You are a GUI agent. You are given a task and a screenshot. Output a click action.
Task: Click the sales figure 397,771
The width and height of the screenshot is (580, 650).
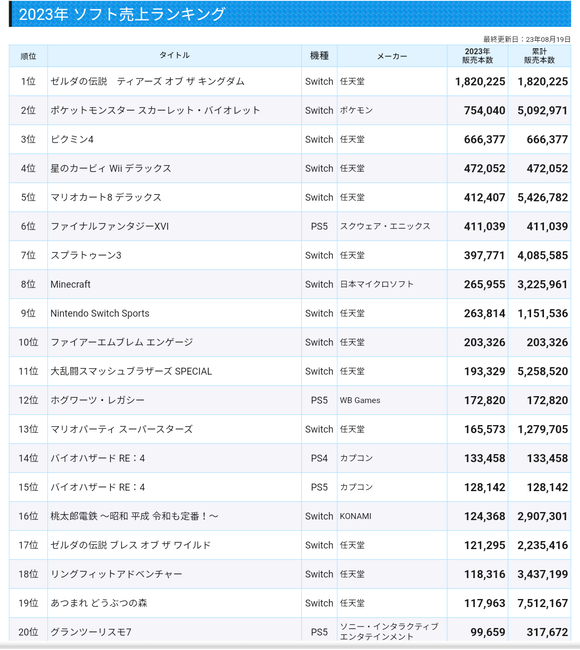pos(484,256)
